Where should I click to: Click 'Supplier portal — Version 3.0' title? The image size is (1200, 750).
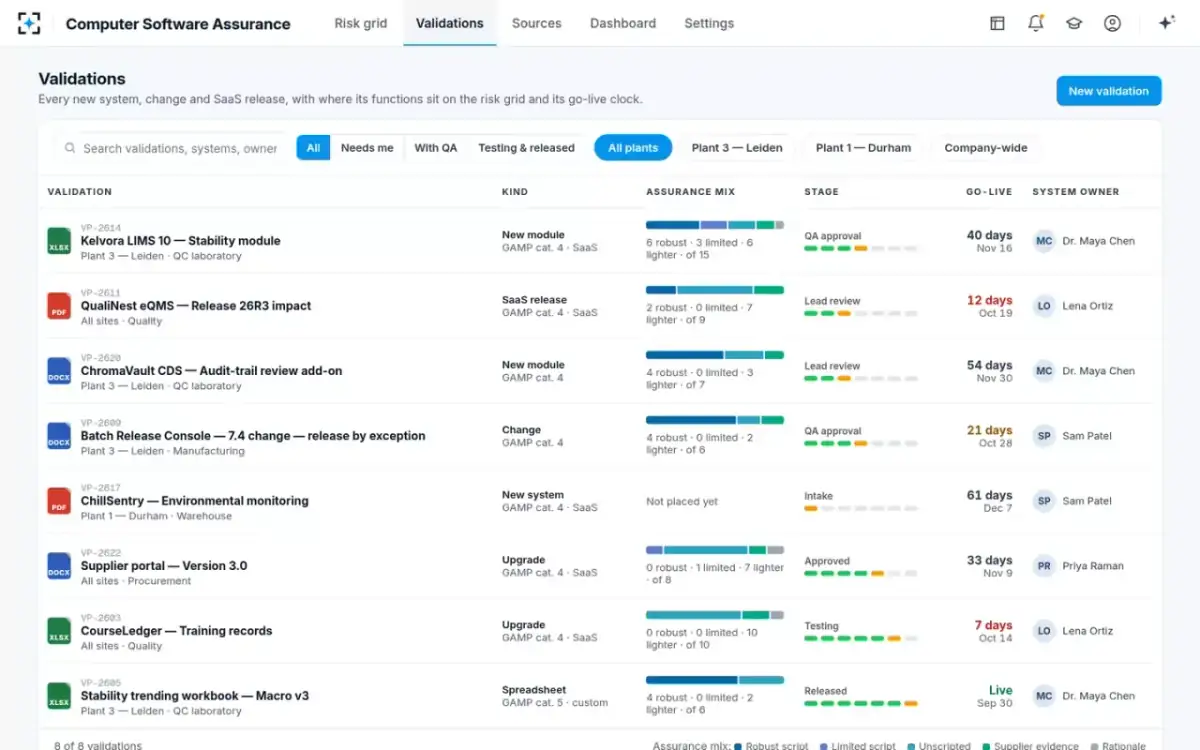(164, 566)
